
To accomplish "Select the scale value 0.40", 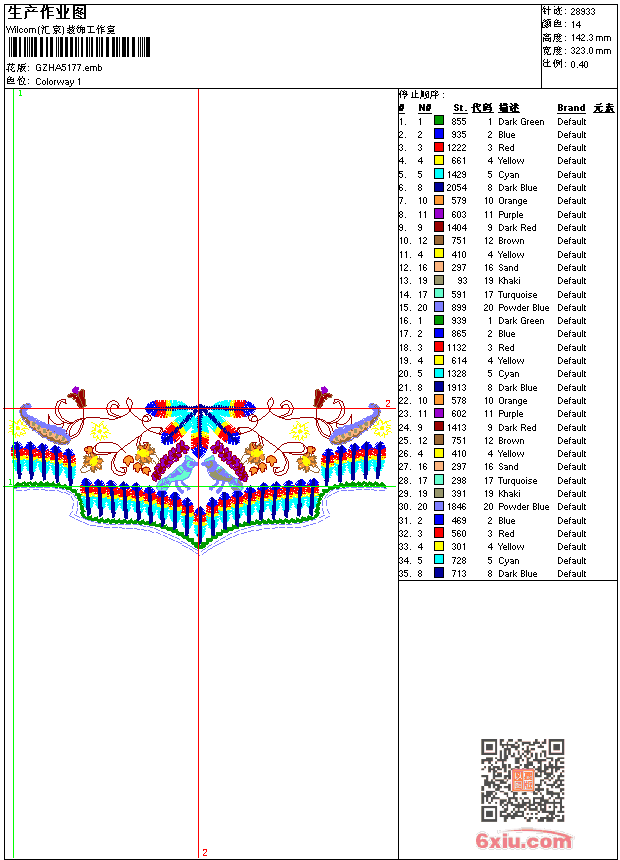I will [579, 64].
